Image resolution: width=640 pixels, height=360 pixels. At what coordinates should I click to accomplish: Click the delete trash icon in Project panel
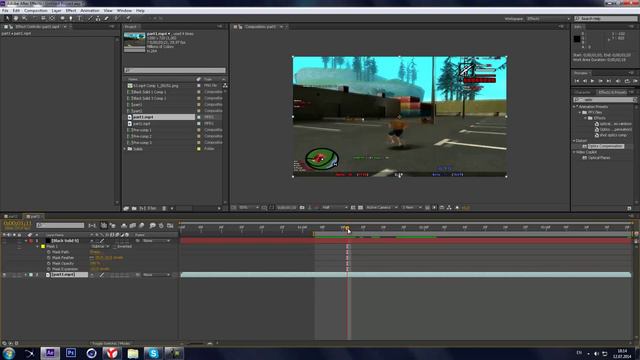[164, 208]
